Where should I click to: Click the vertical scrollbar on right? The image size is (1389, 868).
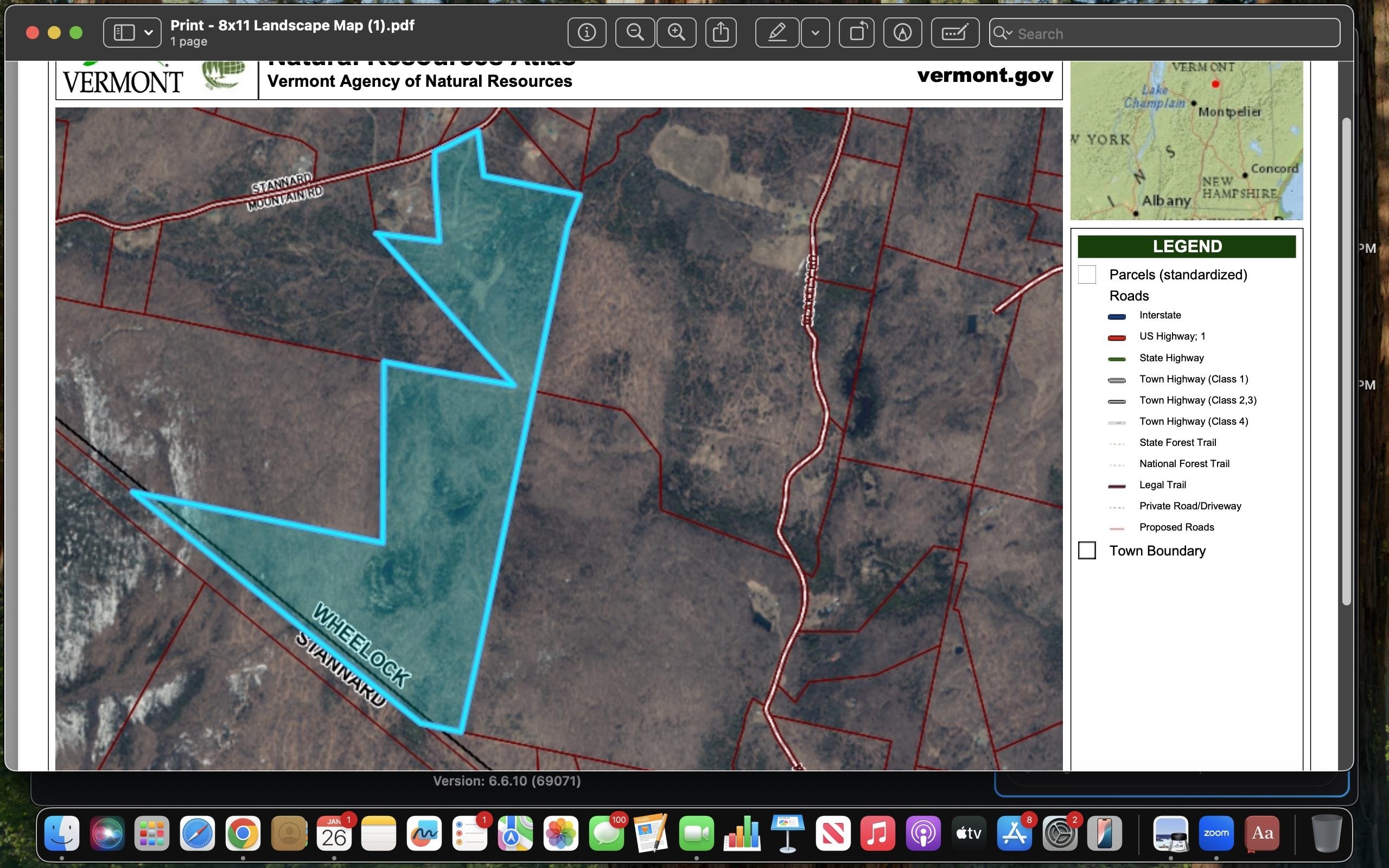[1346, 361]
